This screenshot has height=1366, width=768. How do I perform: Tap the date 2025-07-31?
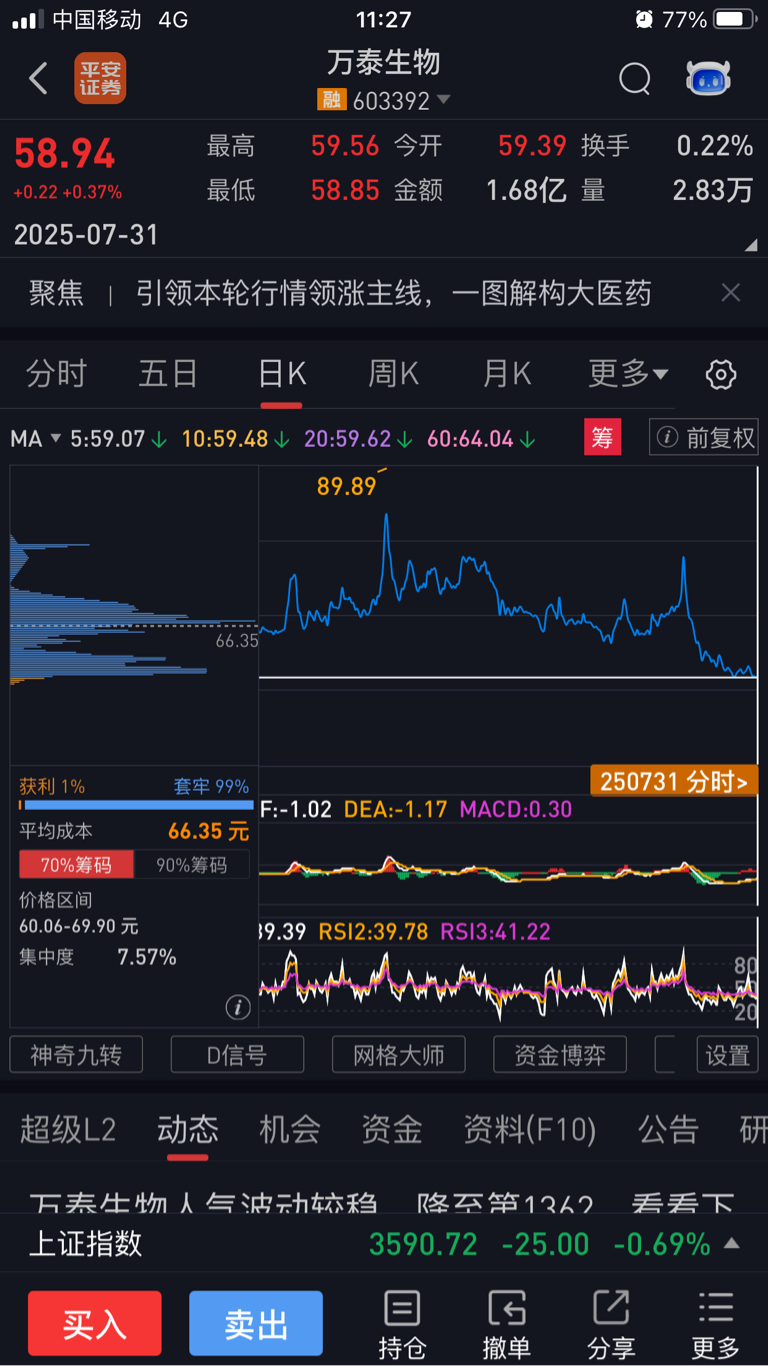86,235
